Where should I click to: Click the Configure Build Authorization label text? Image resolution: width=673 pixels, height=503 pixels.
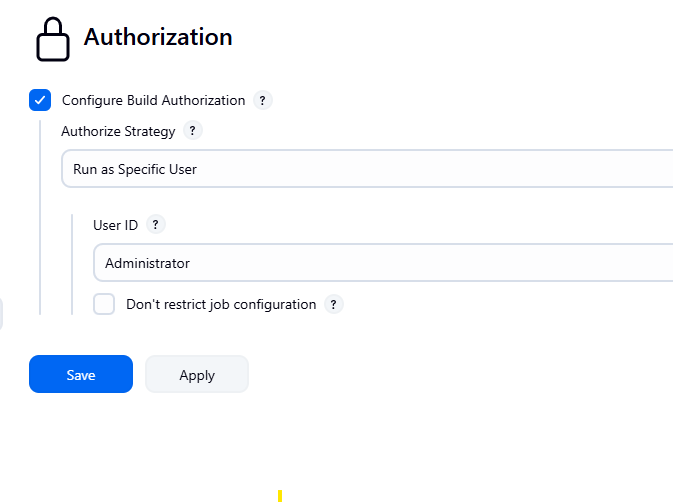[153, 100]
